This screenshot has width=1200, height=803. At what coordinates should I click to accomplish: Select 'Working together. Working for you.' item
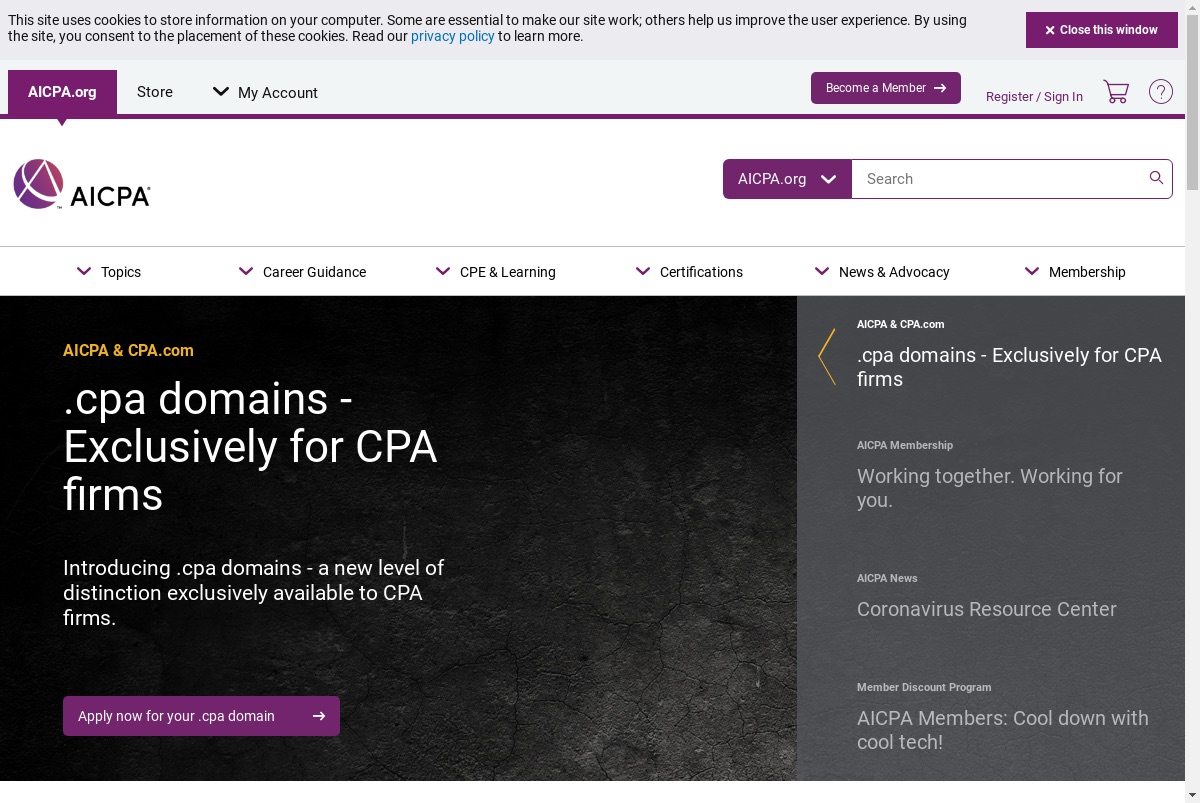pos(990,488)
